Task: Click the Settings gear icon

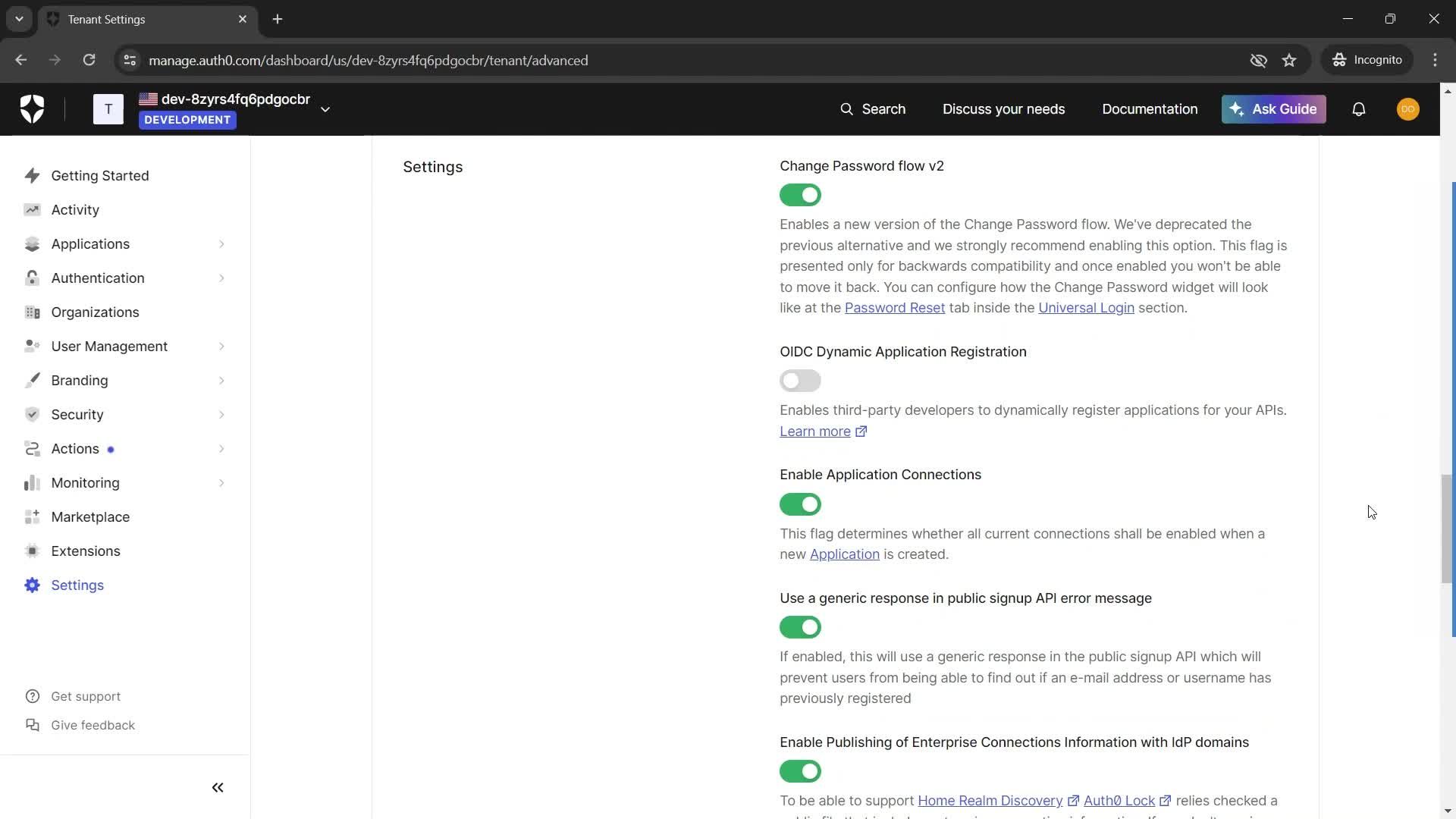Action: point(32,585)
